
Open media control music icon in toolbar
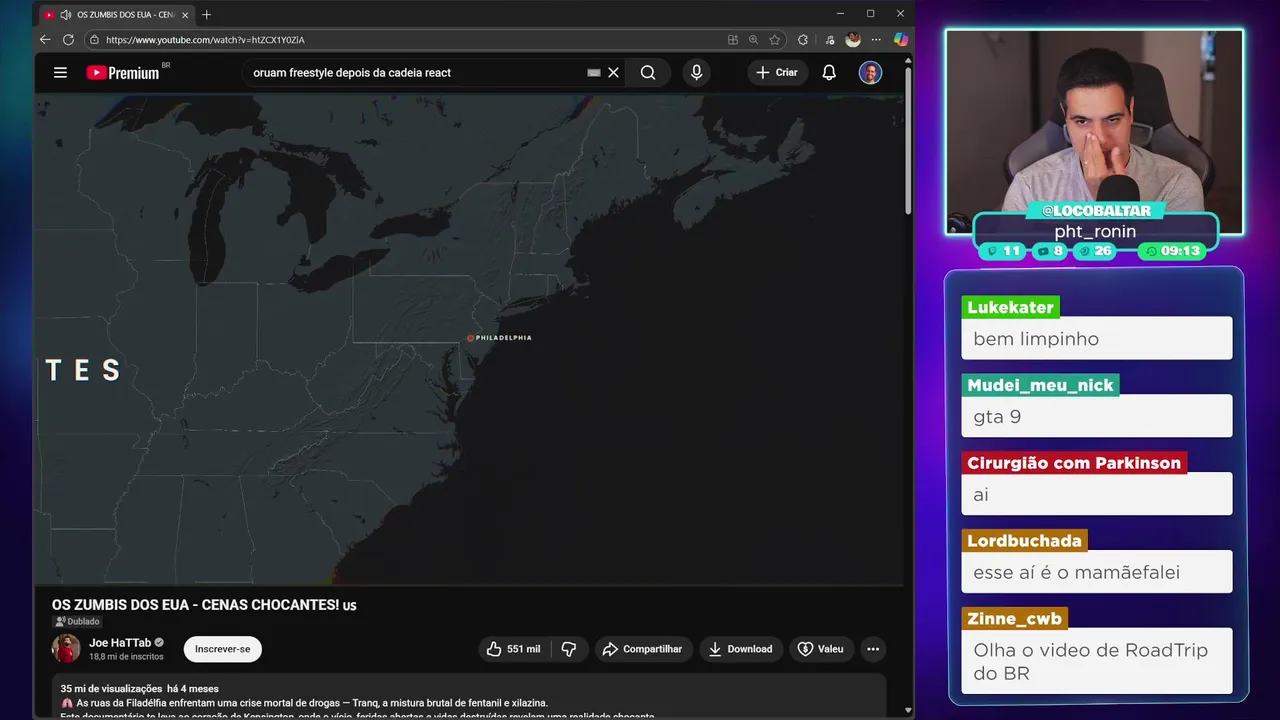click(x=829, y=40)
